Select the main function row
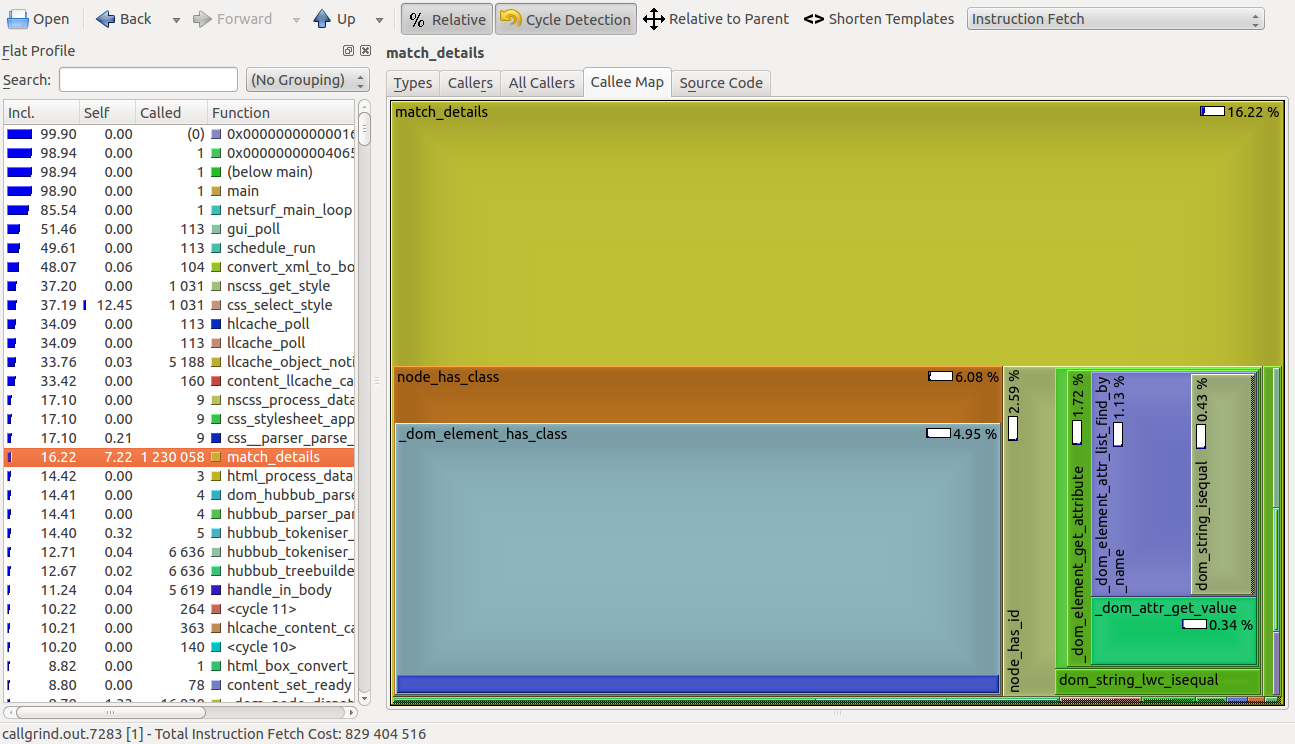Screen dimensions: 1295x744 tap(180, 191)
